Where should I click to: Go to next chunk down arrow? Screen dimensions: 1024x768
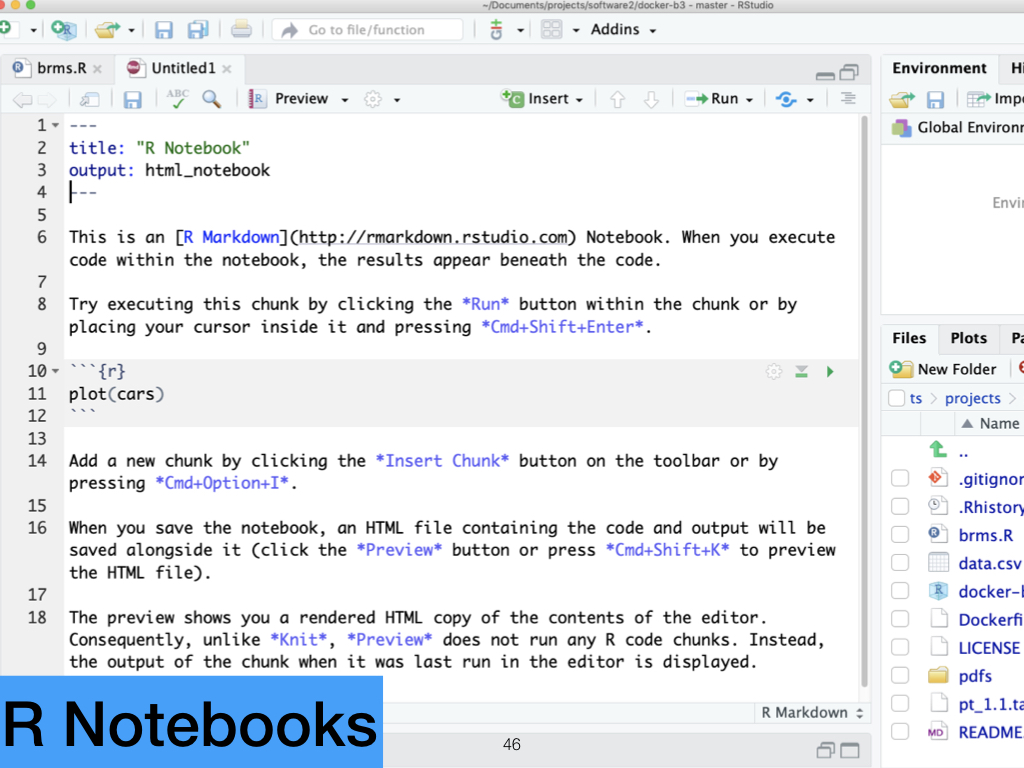(651, 99)
